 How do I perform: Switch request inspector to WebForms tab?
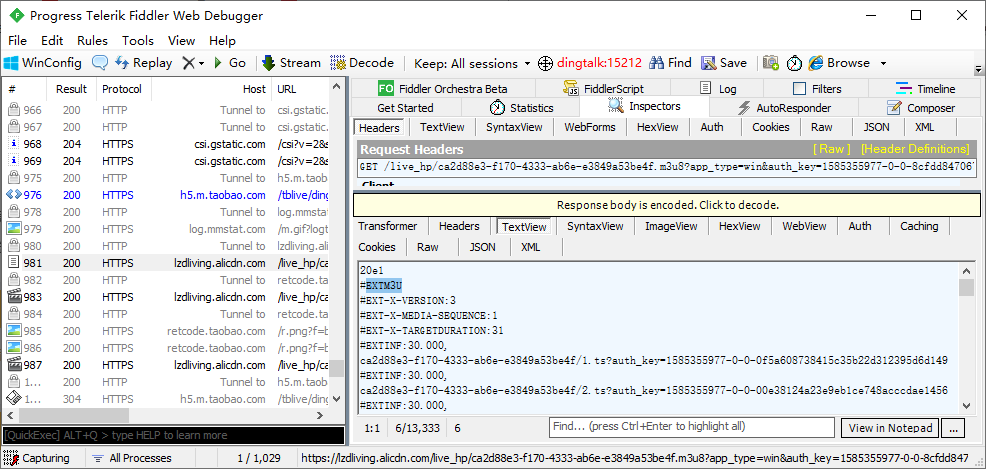[x=590, y=127]
